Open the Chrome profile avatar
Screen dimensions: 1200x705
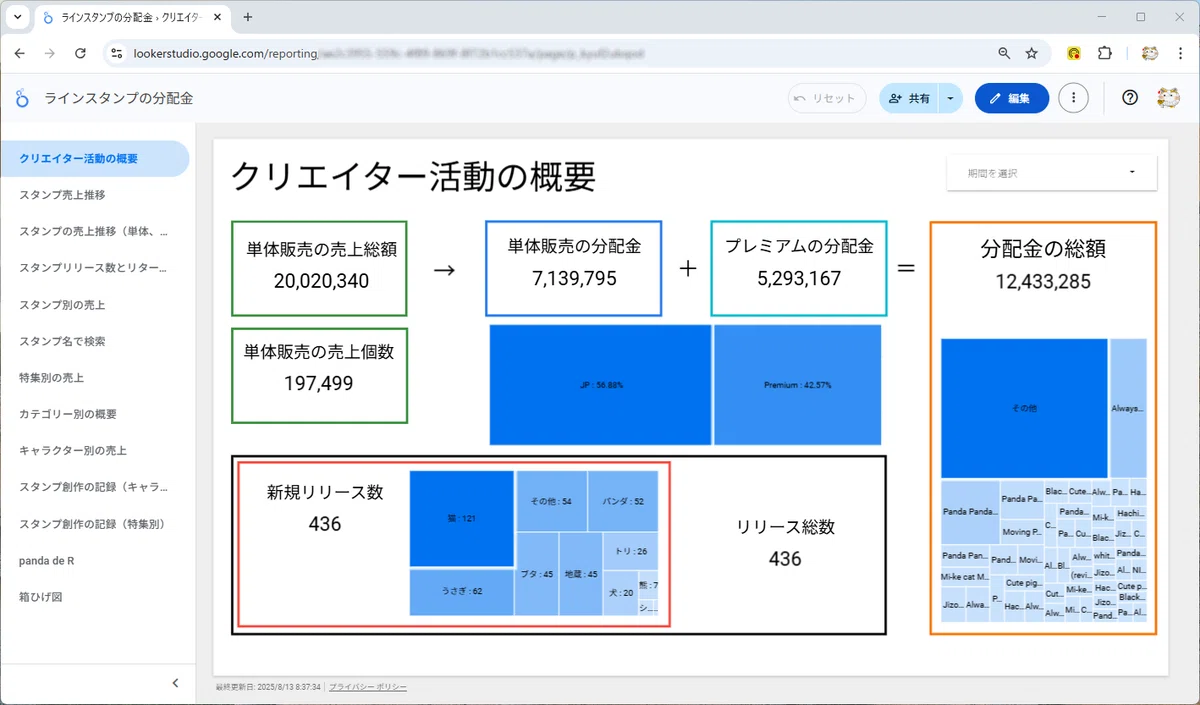1150,53
